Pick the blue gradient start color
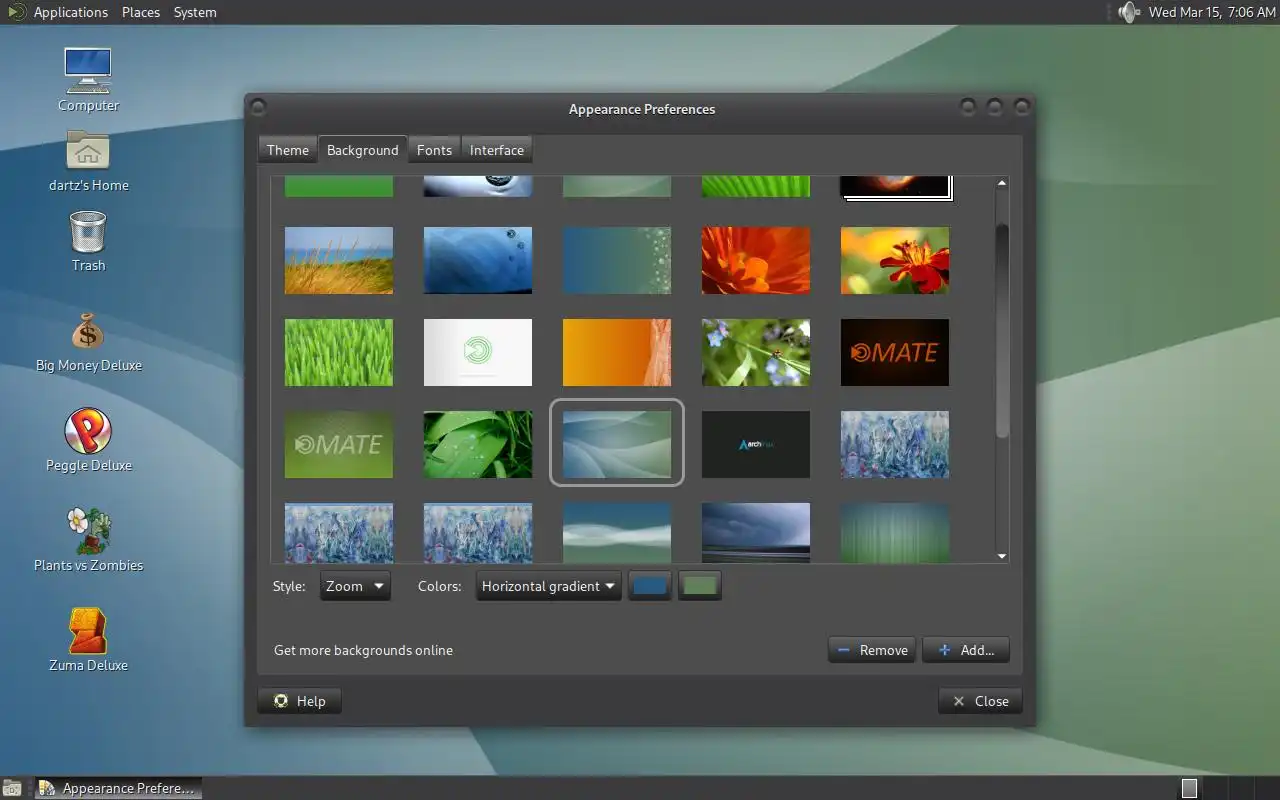This screenshot has height=800, width=1280. [x=650, y=586]
